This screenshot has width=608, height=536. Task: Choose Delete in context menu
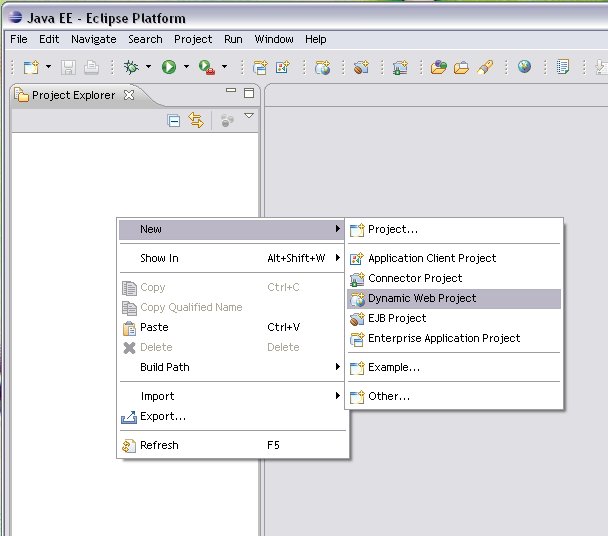tap(231, 347)
